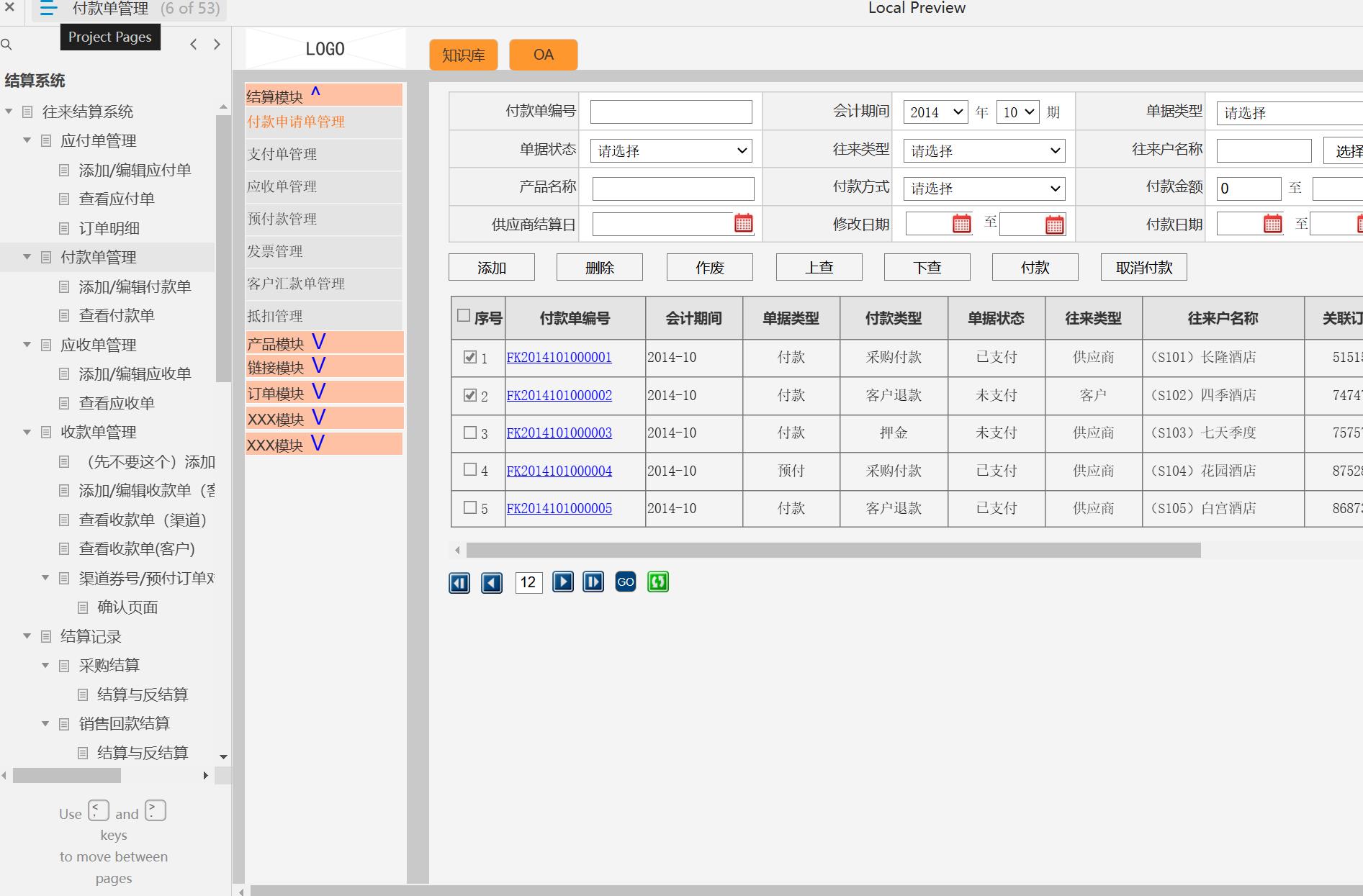Check row 3 checkbox
Image resolution: width=1363 pixels, height=896 pixels.
(470, 433)
